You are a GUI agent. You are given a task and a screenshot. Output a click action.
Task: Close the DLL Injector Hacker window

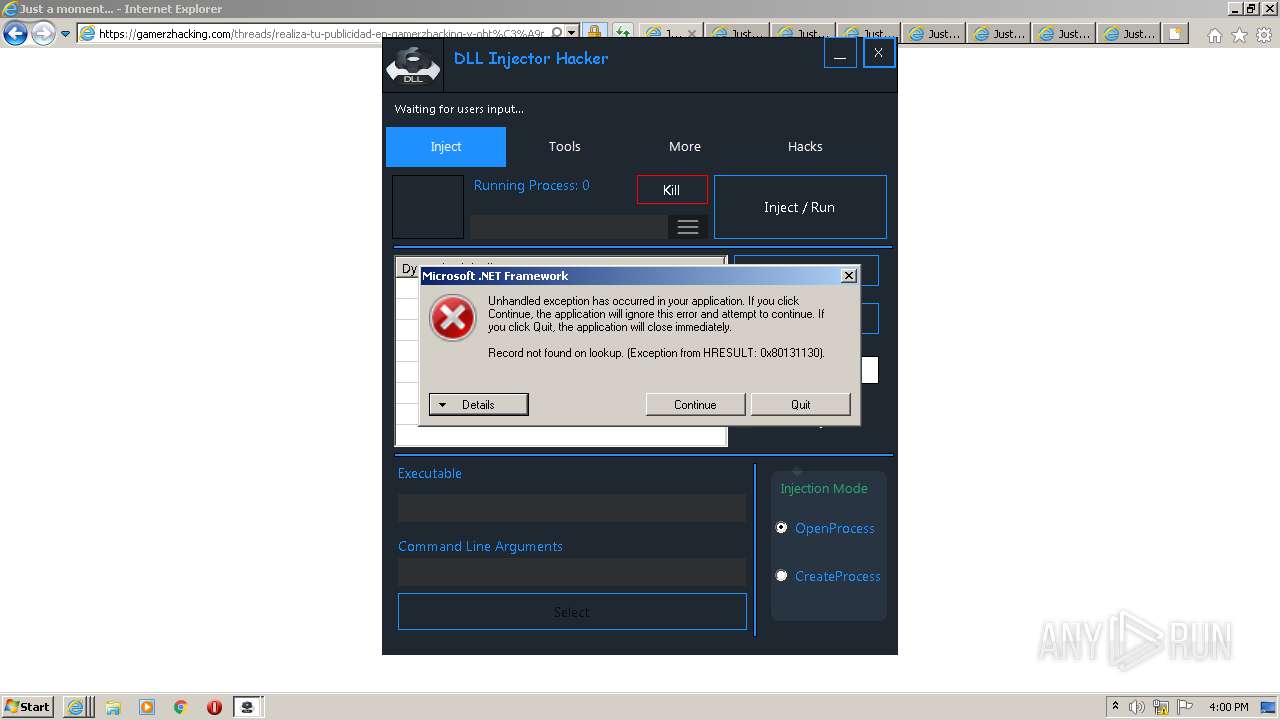tap(878, 53)
